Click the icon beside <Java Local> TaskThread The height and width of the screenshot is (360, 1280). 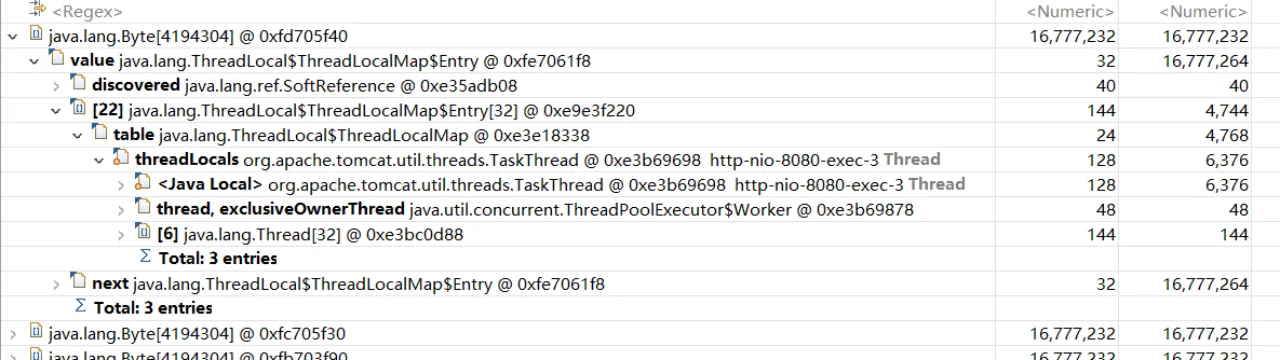click(144, 185)
